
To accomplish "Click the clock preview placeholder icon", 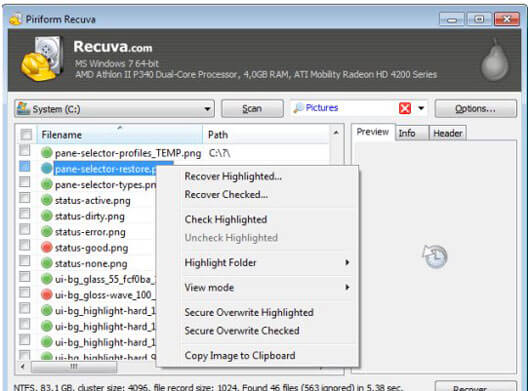I will click(x=435, y=256).
